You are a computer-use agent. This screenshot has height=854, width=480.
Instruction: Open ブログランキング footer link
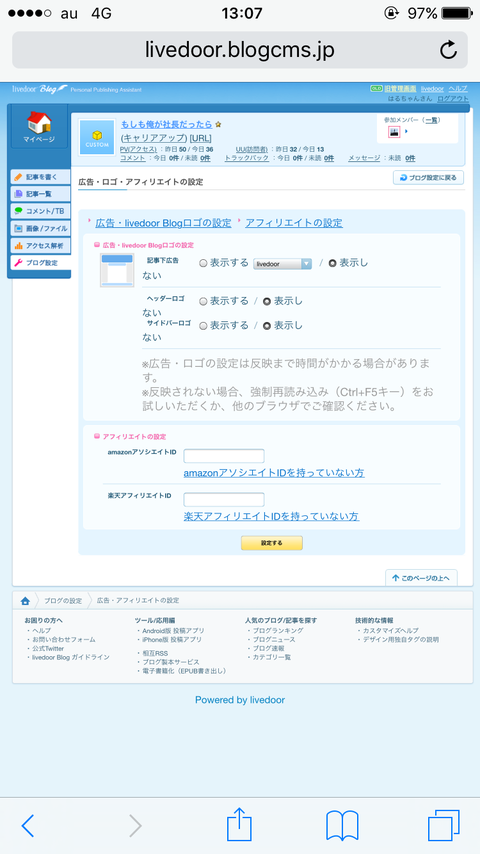tap(278, 631)
